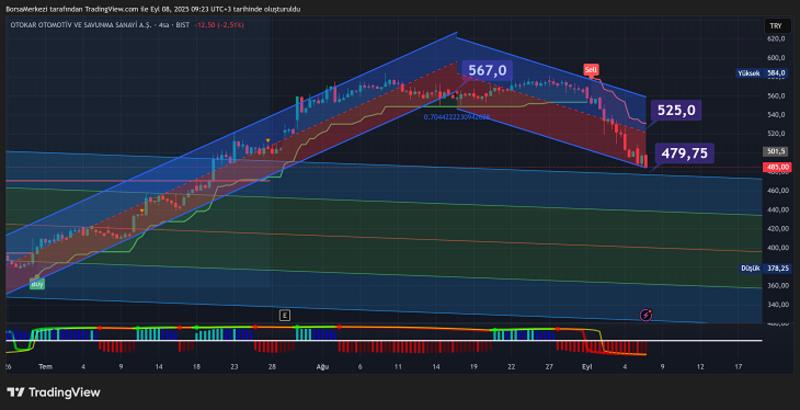Click date label 28 on time axis
Image resolution: width=800 pixels, height=410 pixels.
point(272,367)
